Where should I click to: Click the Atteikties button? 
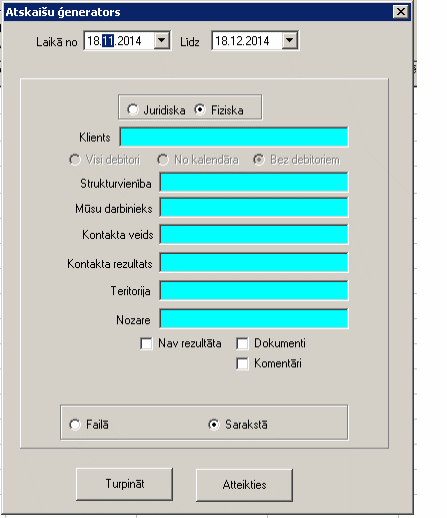tap(244, 485)
